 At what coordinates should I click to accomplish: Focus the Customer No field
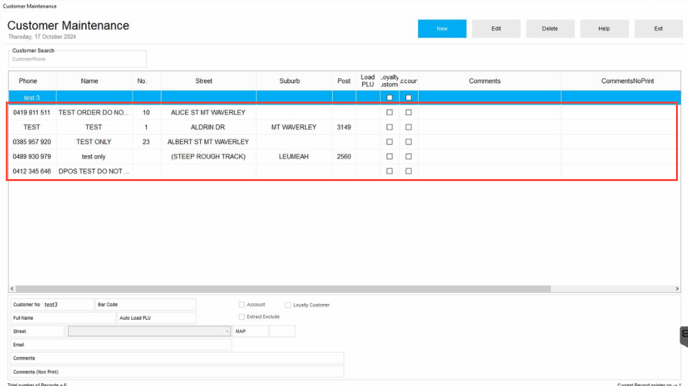click(52, 304)
